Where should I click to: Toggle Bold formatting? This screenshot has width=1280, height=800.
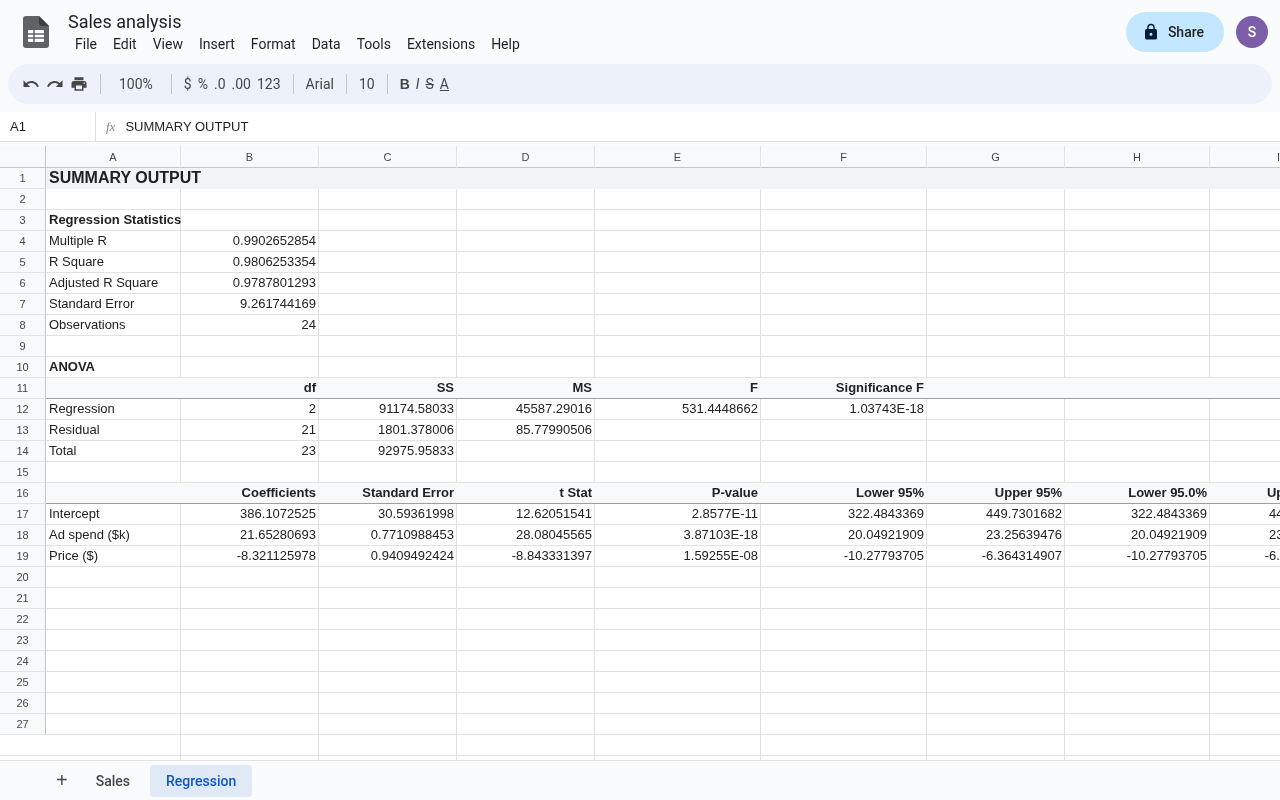click(404, 84)
